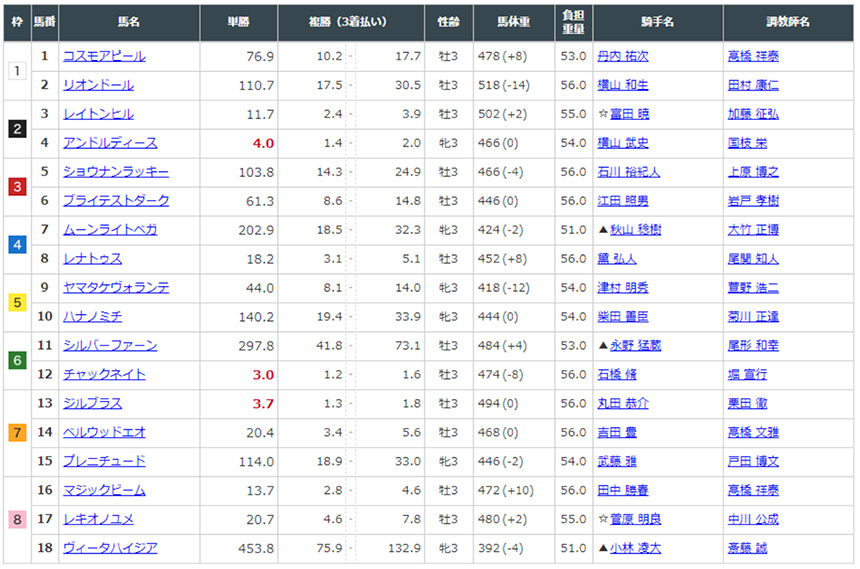Open horse link ヴィータハイジア
Screen dimensions: 860x569
[x=109, y=548]
